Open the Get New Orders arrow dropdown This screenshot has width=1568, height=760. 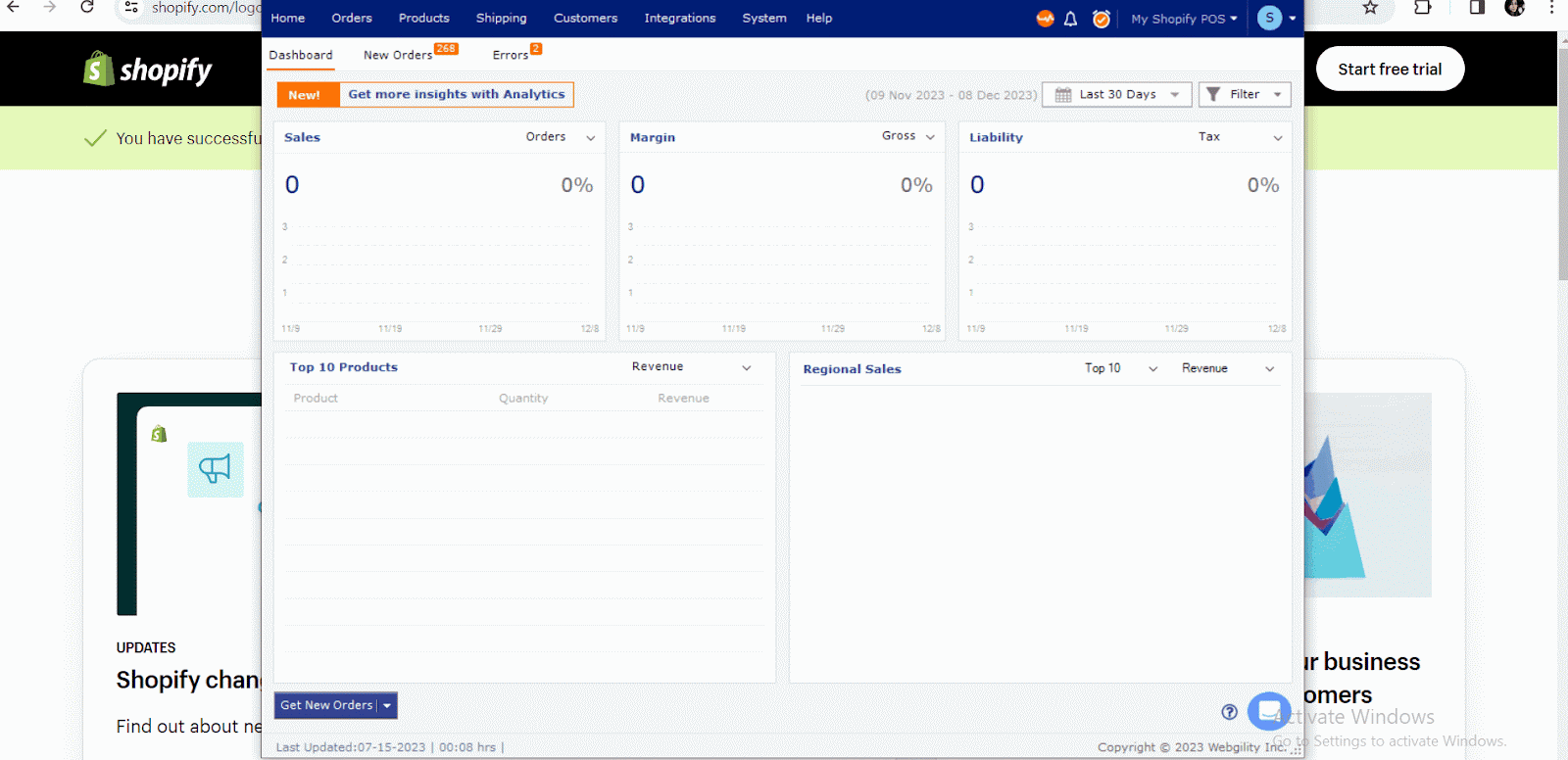[x=387, y=705]
